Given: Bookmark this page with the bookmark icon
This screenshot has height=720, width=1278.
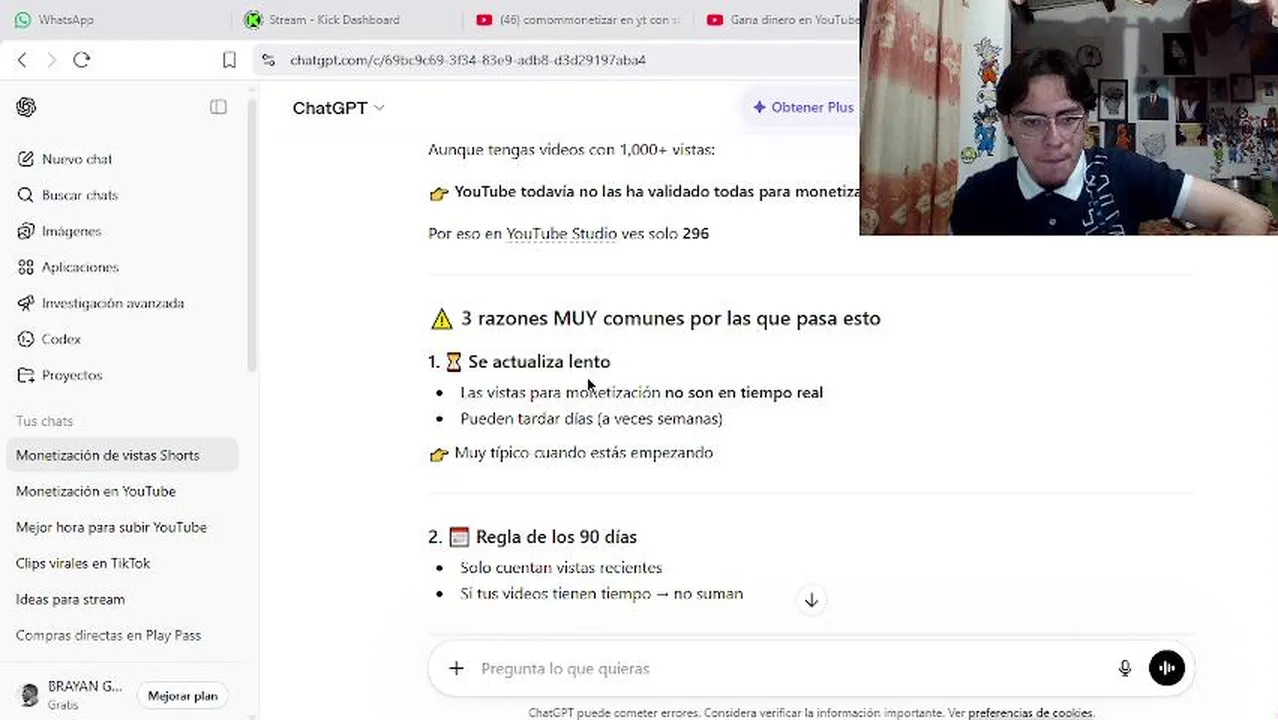Looking at the screenshot, I should click(229, 60).
